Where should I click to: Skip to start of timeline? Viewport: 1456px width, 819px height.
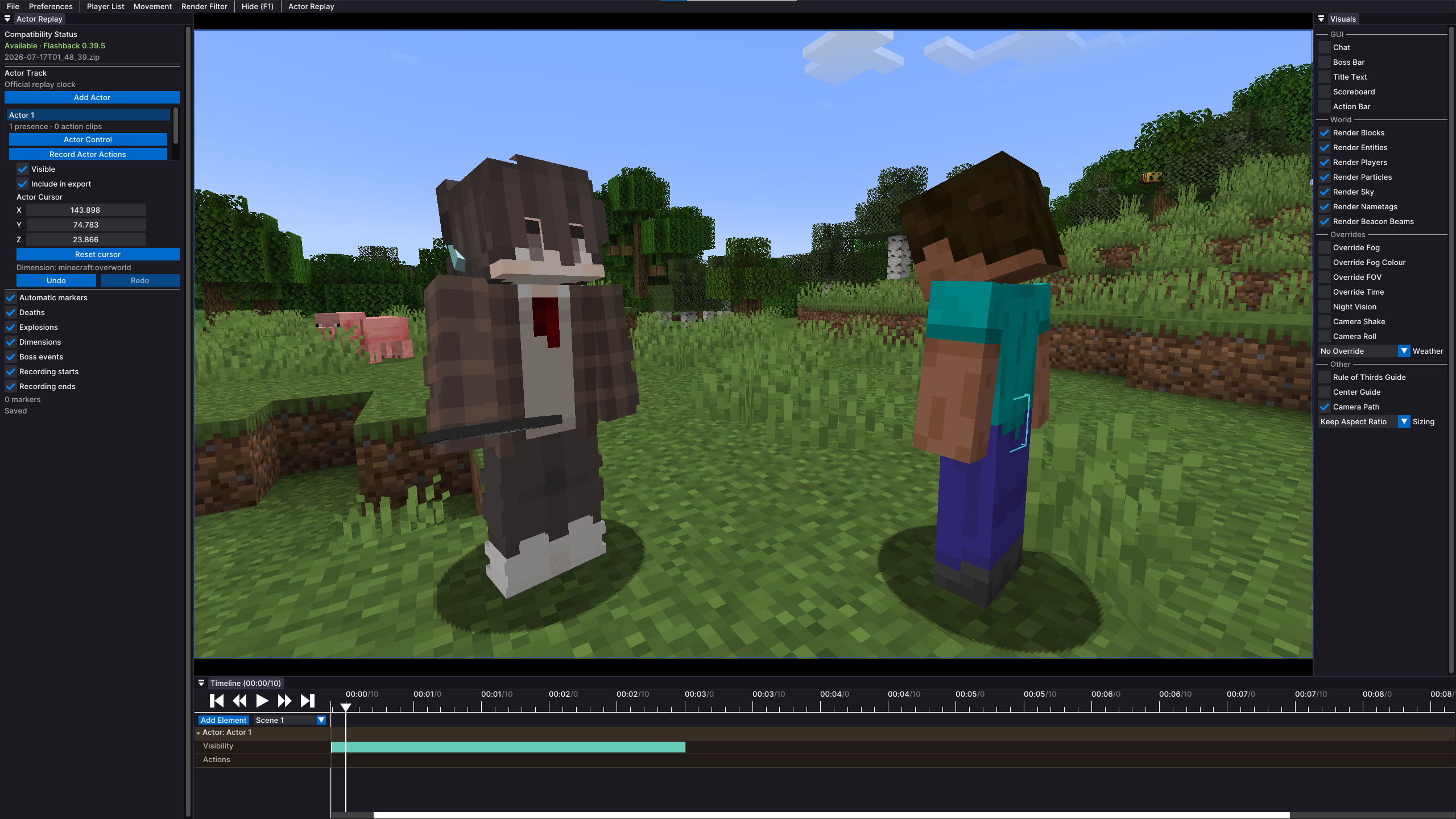click(x=217, y=701)
